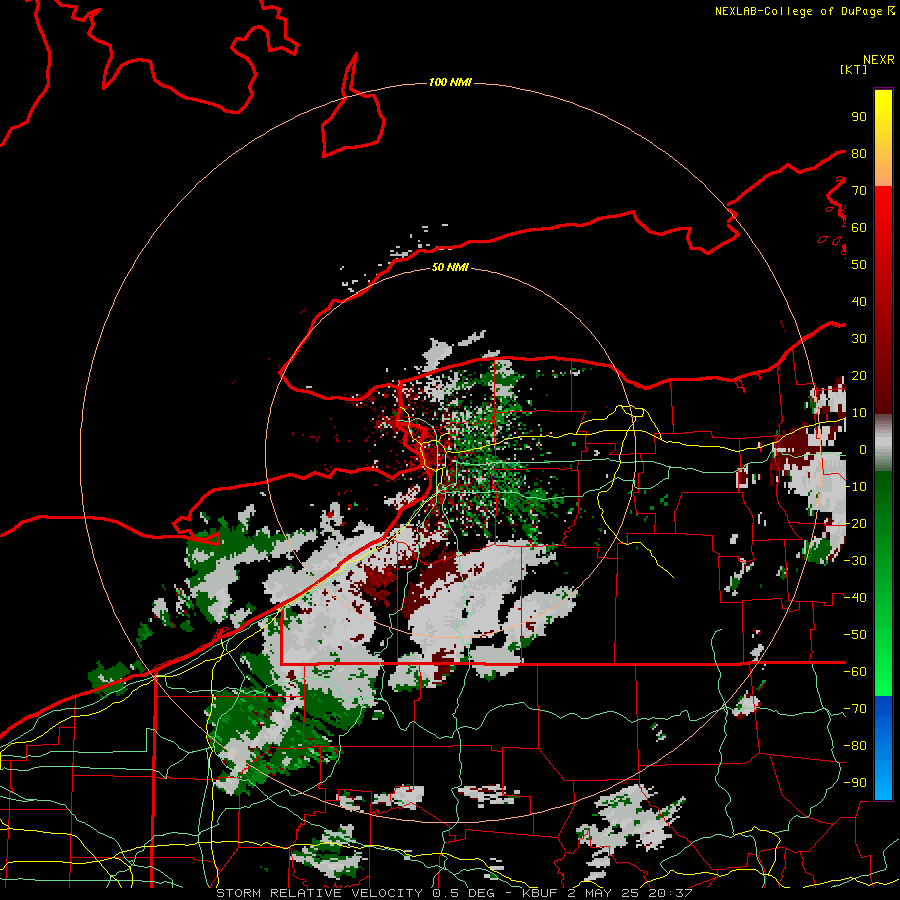Click the positive 80 scale value
900x900 pixels.
click(859, 153)
